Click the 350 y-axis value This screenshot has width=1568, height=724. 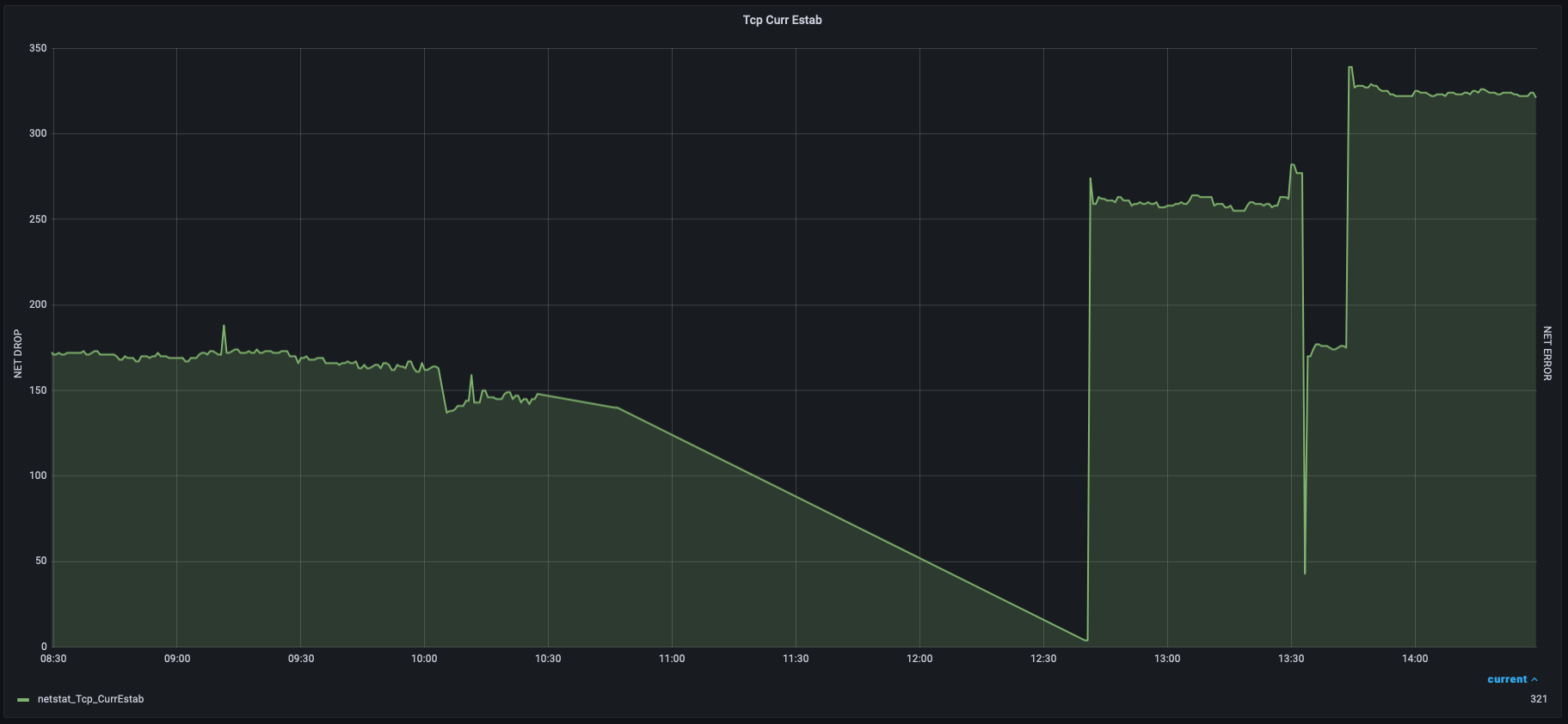point(38,48)
